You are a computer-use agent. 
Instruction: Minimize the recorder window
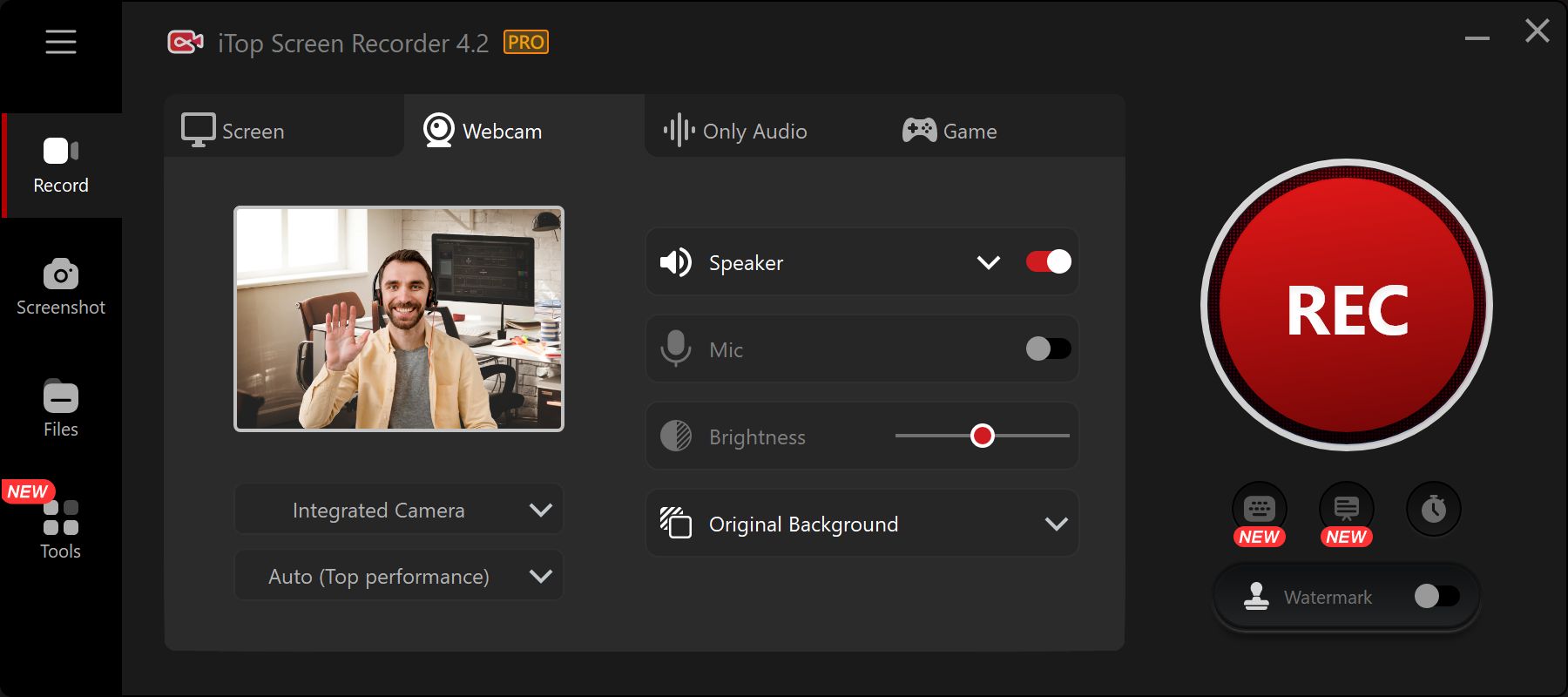coord(1477,38)
